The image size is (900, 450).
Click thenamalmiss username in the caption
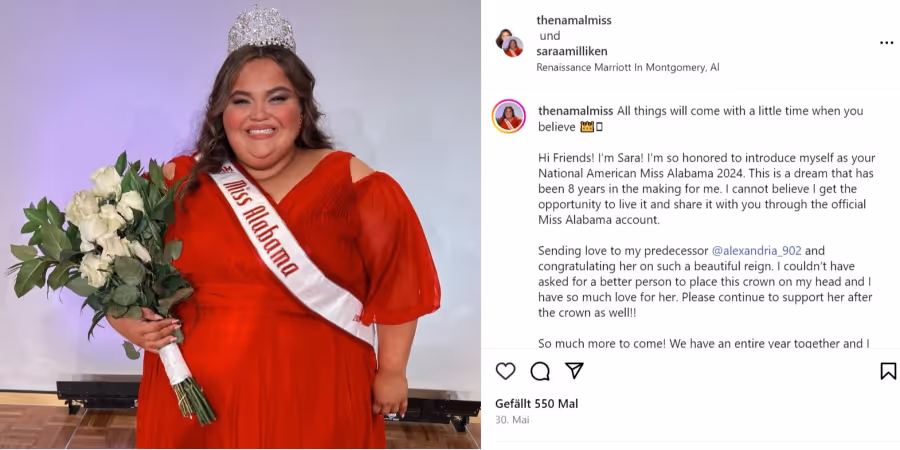click(x=576, y=111)
